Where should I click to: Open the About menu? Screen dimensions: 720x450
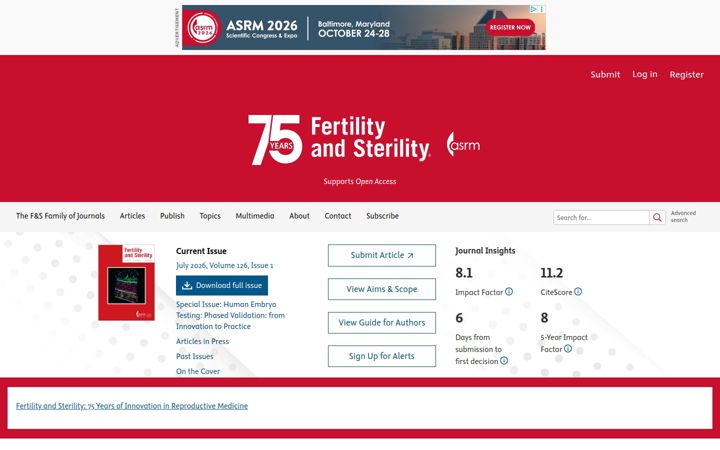(299, 216)
